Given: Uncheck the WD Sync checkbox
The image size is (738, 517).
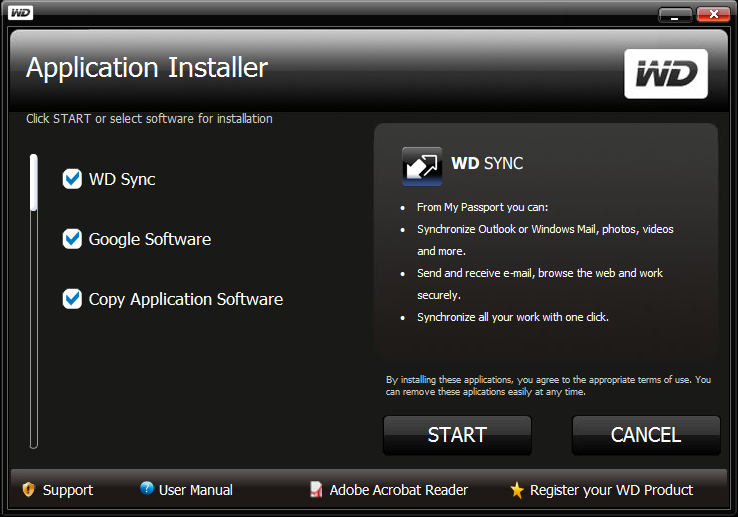Looking at the screenshot, I should (x=72, y=179).
